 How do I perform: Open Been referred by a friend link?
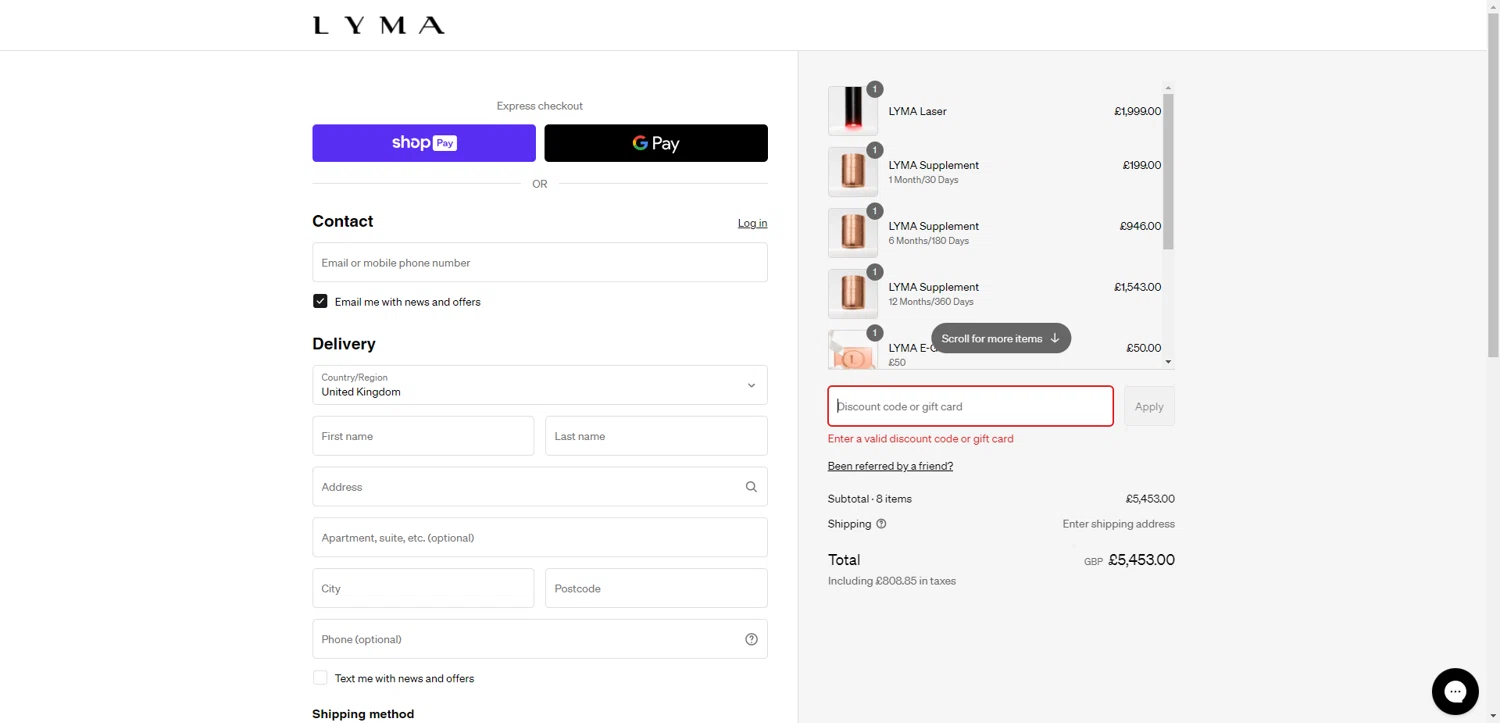[x=890, y=466]
